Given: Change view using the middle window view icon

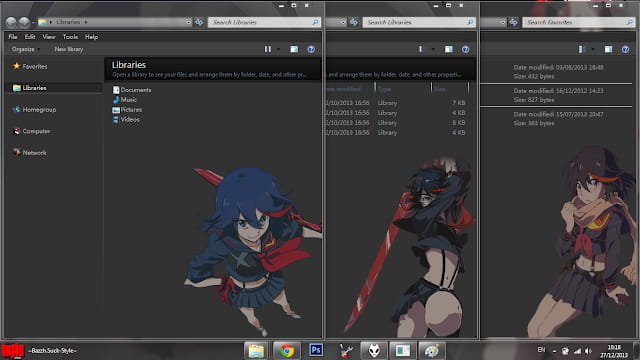Looking at the screenshot, I should [x=420, y=49].
